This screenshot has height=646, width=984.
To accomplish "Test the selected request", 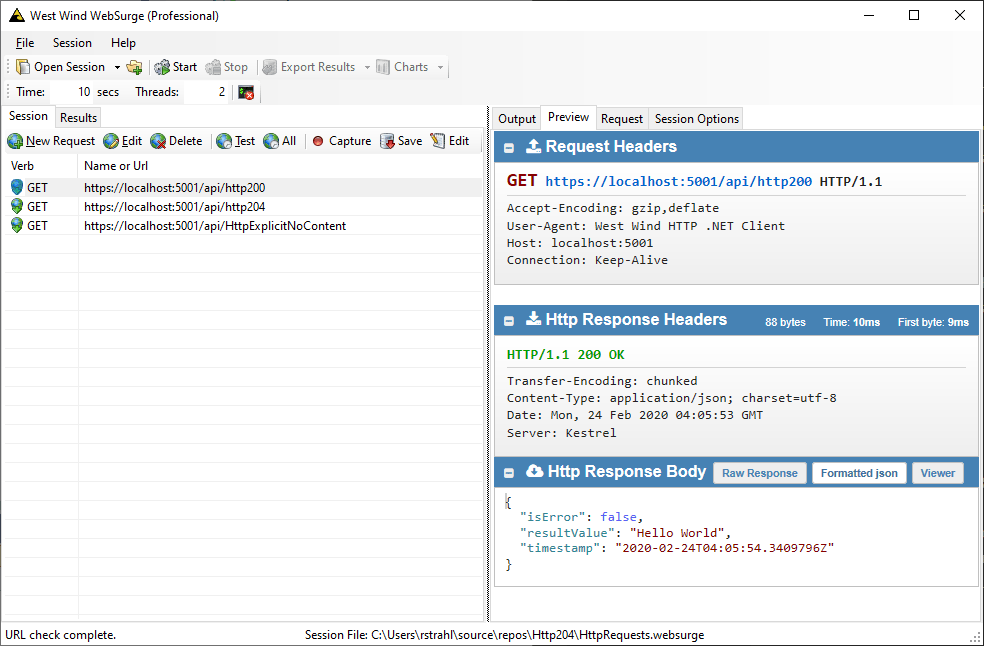I will pyautogui.click(x=235, y=141).
